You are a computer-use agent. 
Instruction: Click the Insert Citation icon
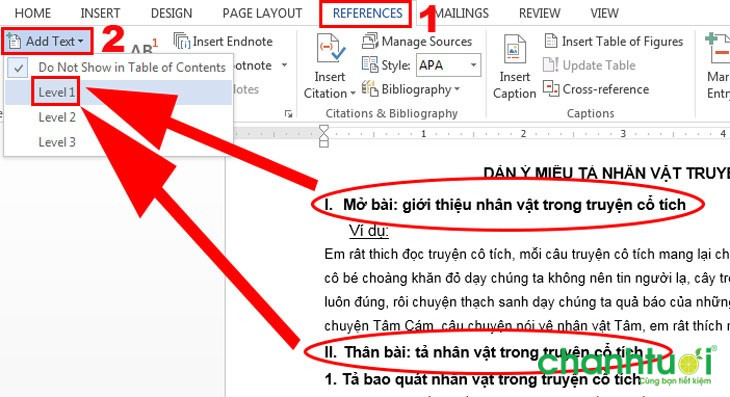coord(331,49)
